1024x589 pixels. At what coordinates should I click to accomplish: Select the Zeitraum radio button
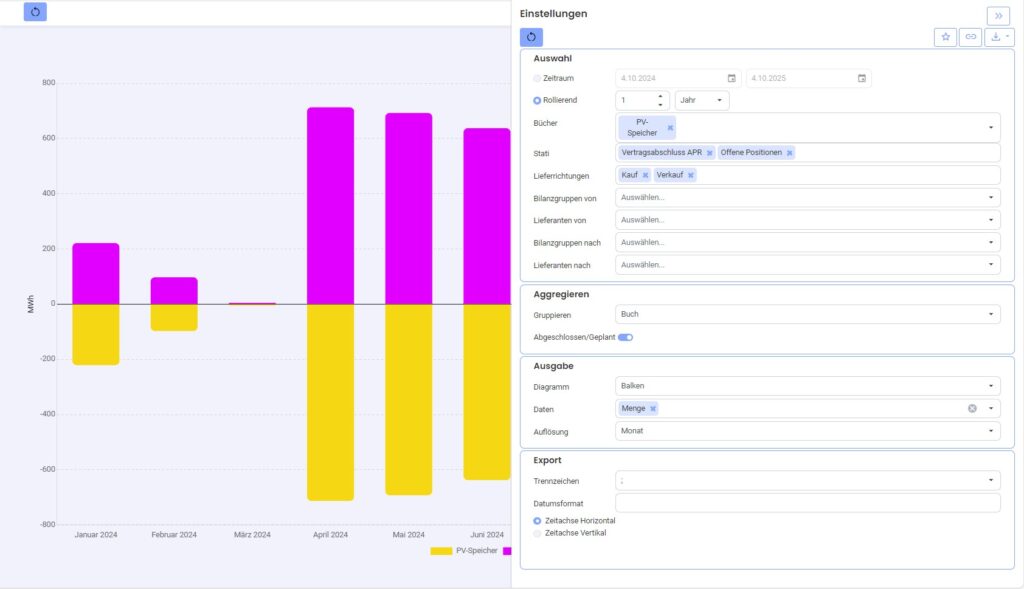(537, 78)
